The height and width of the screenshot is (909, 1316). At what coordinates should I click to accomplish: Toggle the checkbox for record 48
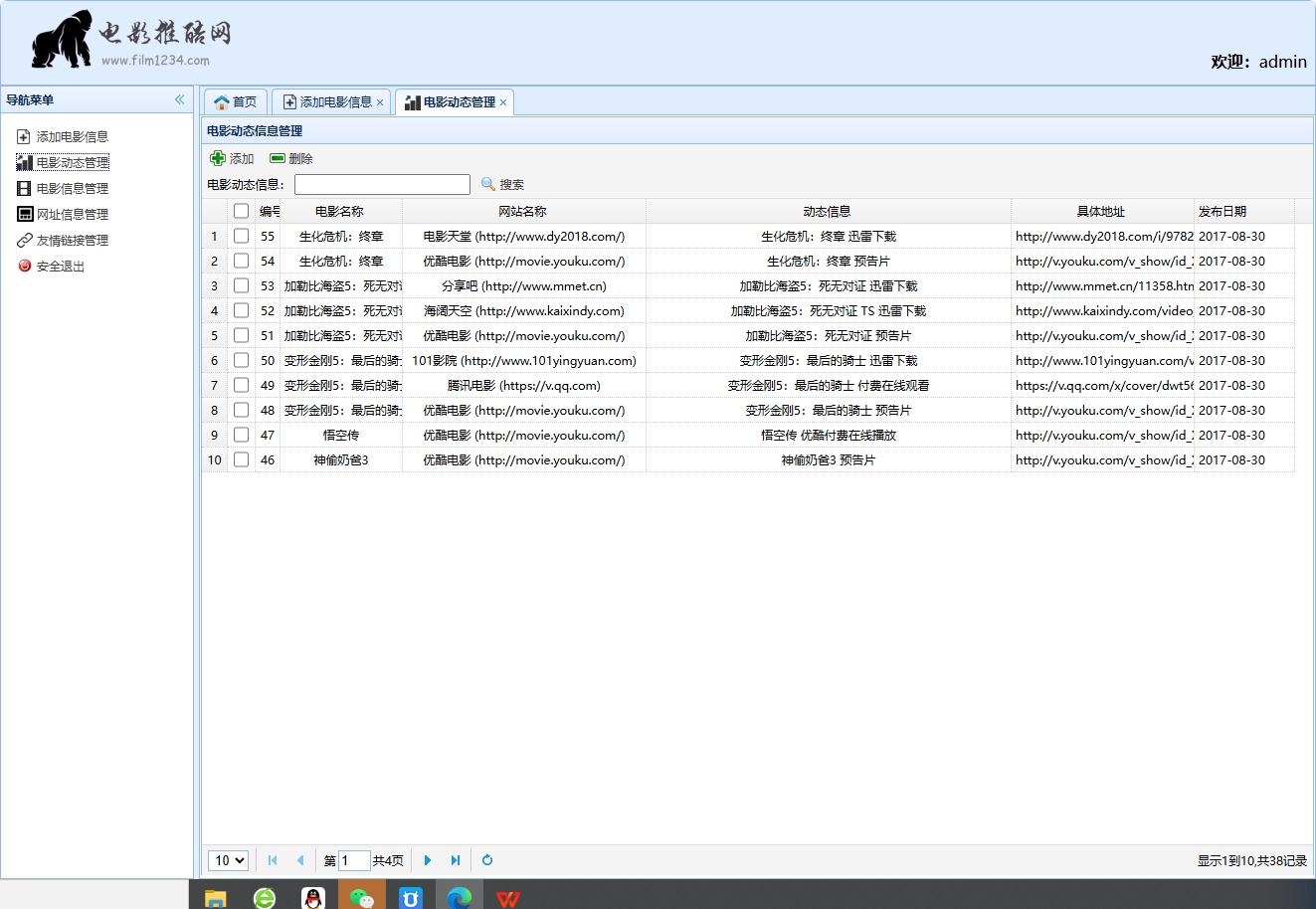241,411
